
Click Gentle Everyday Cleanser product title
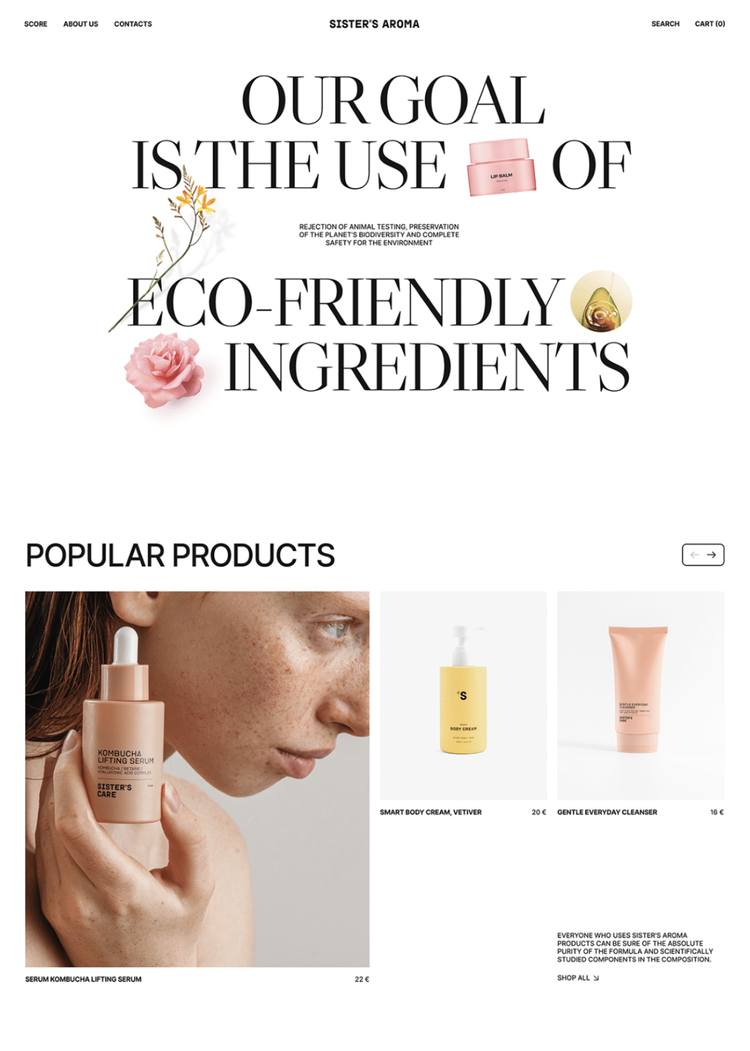point(607,812)
